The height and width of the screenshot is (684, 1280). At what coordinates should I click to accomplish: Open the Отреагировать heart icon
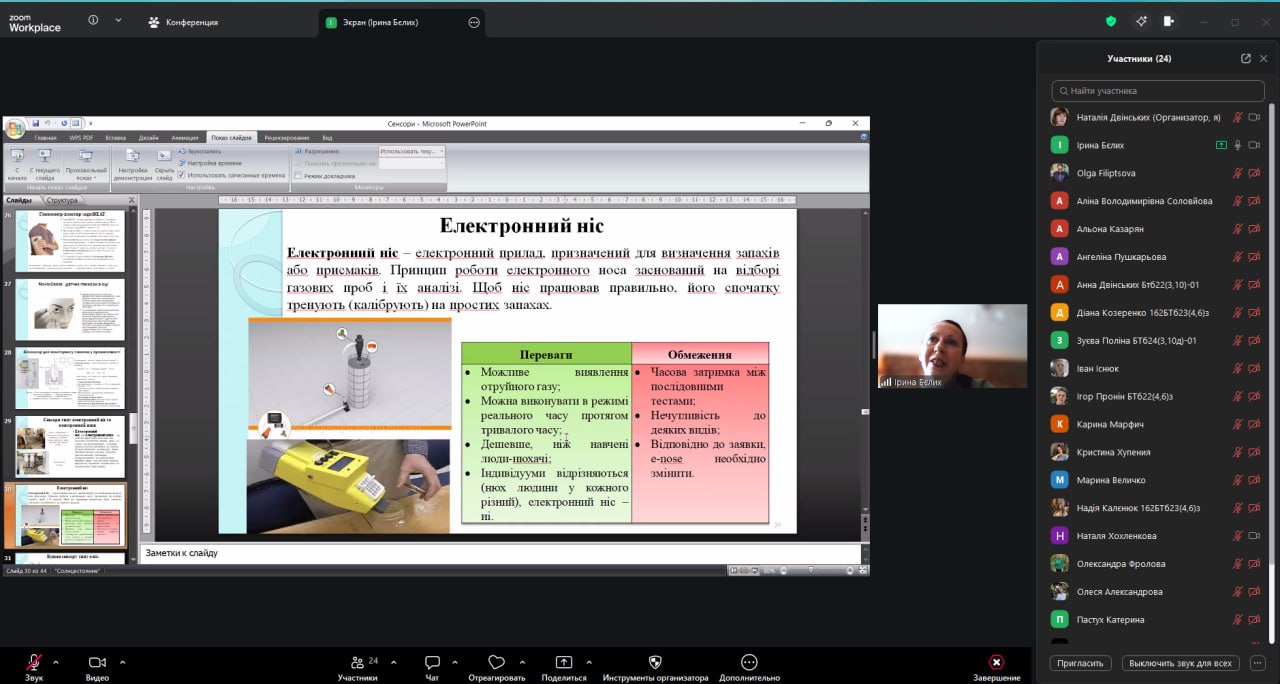click(496, 662)
